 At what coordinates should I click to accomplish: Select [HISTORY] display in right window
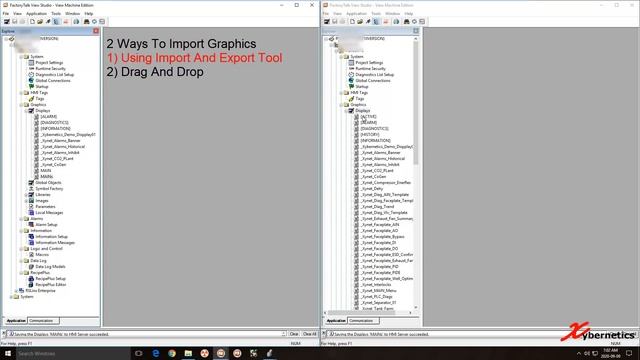click(370, 134)
